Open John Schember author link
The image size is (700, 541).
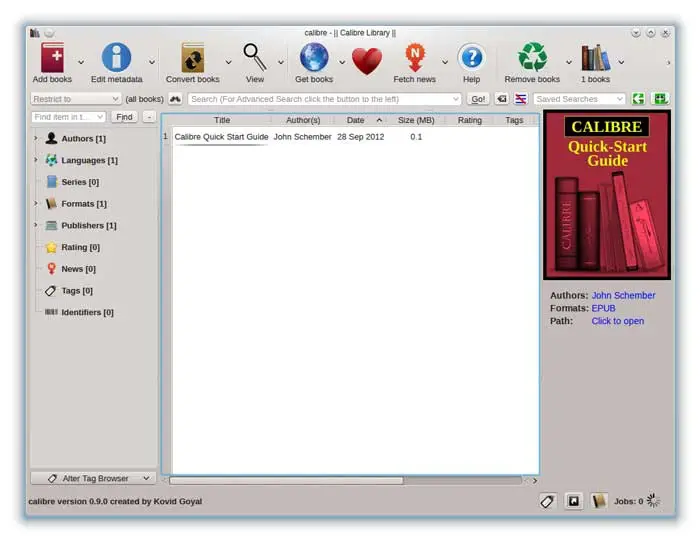(x=623, y=295)
